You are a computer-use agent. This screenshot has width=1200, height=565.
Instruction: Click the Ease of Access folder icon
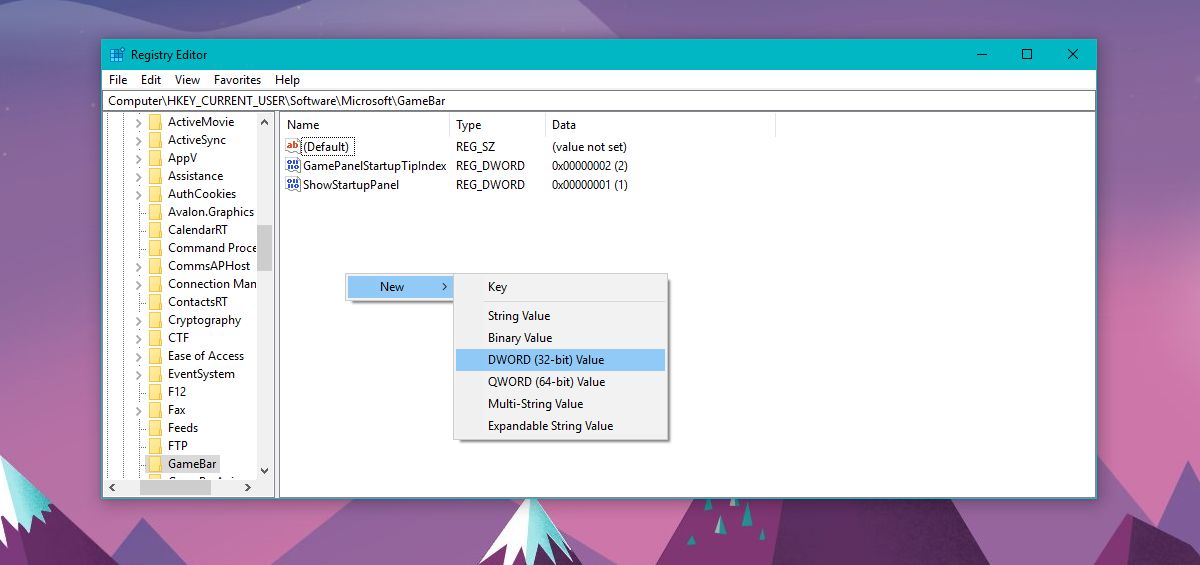click(155, 356)
